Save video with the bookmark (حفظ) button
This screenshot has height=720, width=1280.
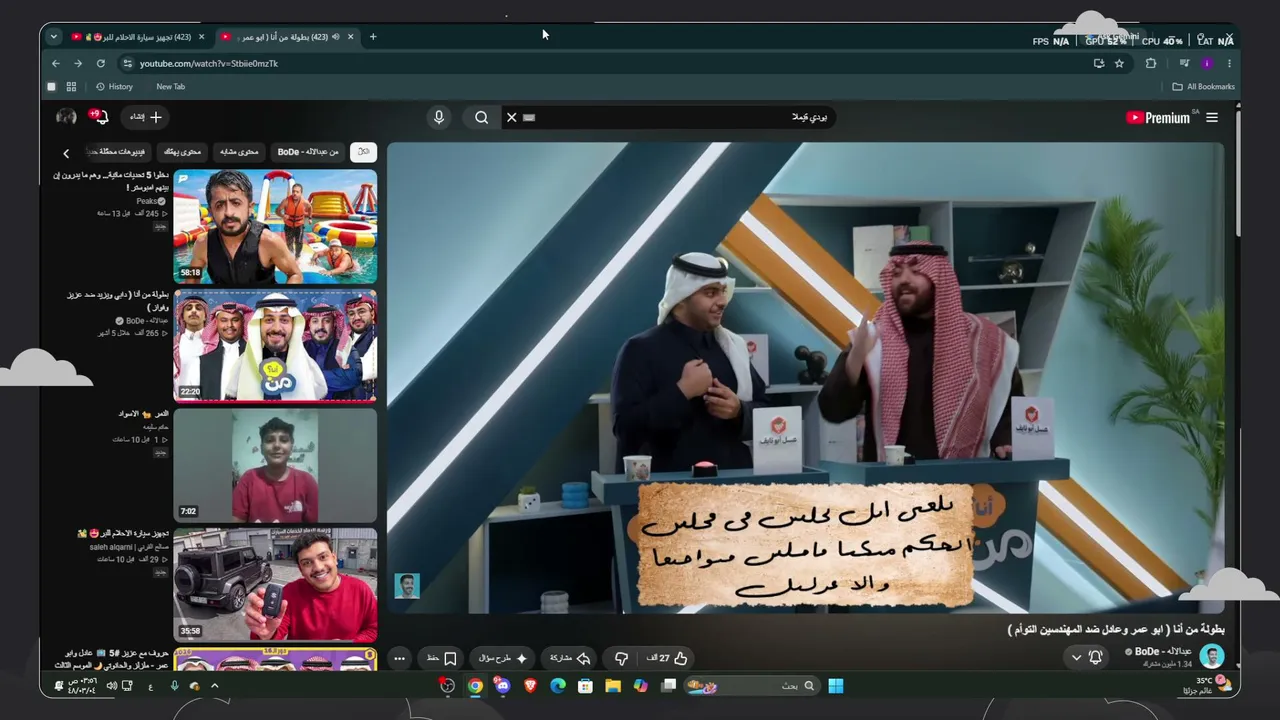click(x=441, y=658)
